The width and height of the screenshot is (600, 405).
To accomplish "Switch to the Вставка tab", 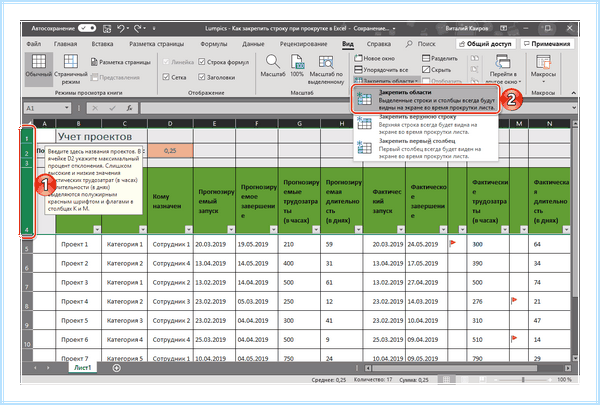I will pyautogui.click(x=102, y=44).
